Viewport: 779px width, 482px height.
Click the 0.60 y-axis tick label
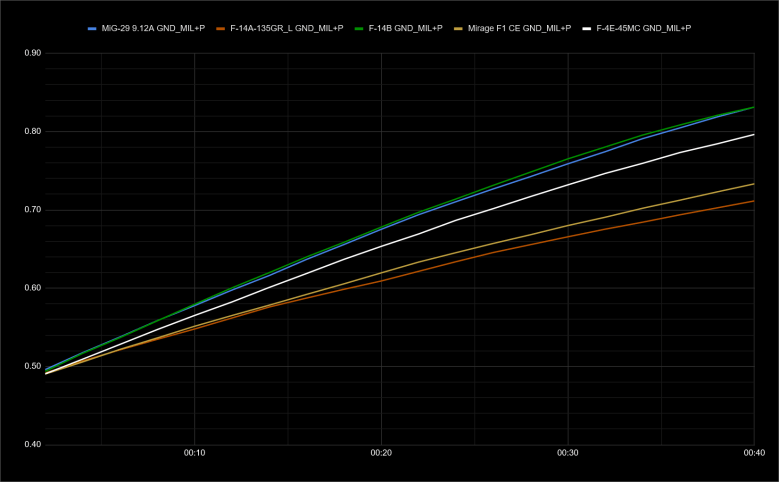click(31, 288)
